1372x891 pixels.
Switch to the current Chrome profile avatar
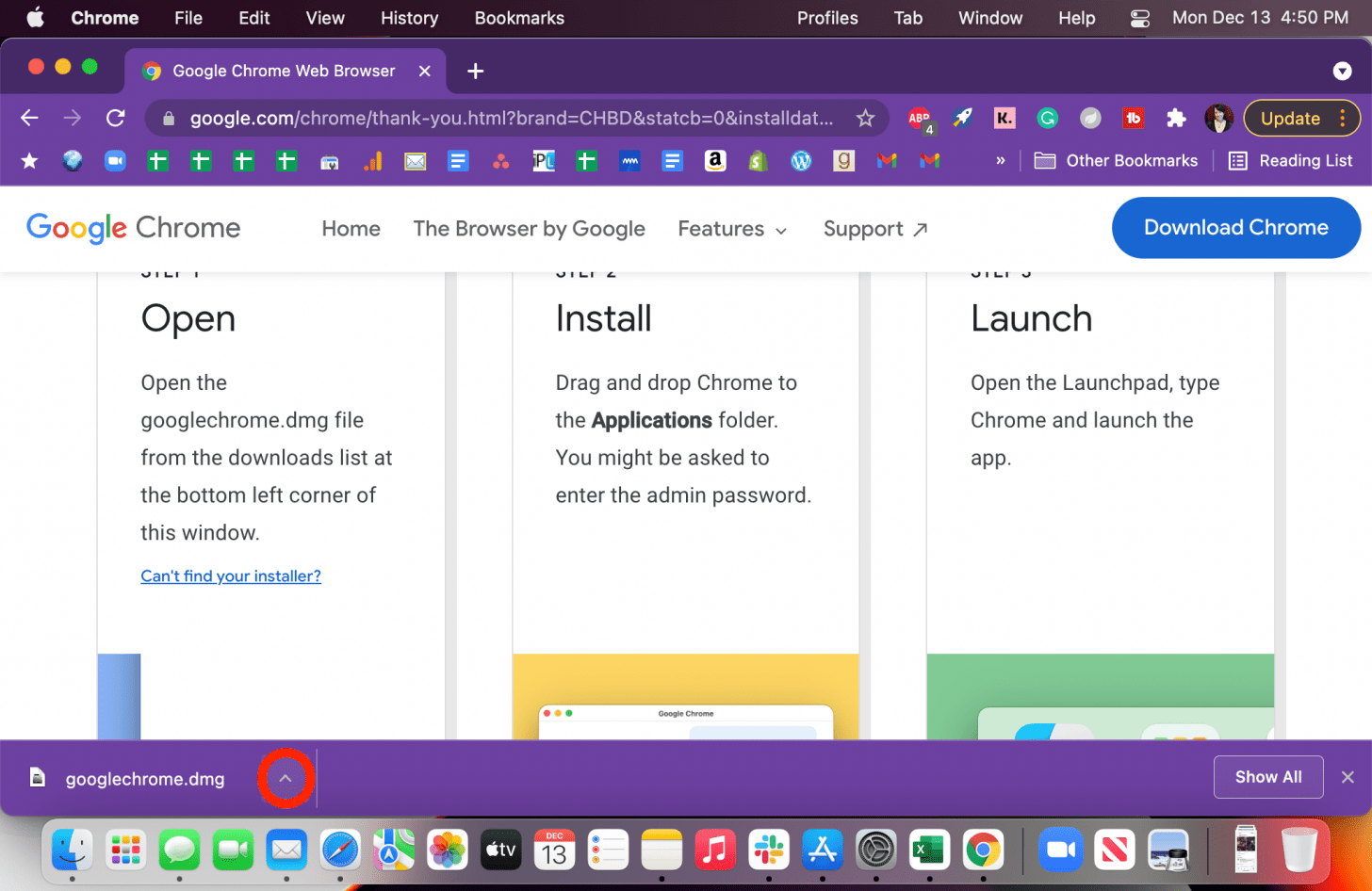[x=1218, y=118]
